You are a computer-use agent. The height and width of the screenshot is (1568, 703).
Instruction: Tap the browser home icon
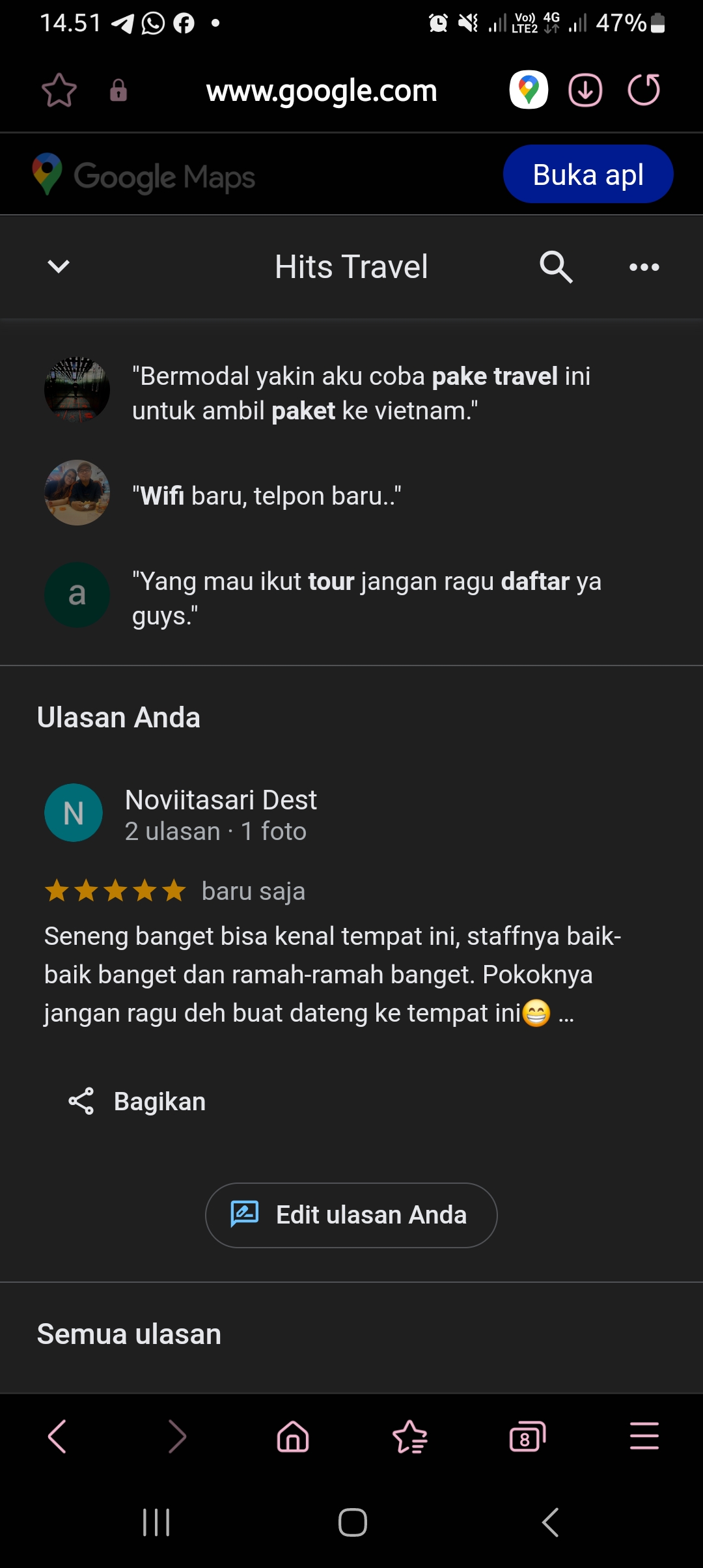click(293, 1436)
